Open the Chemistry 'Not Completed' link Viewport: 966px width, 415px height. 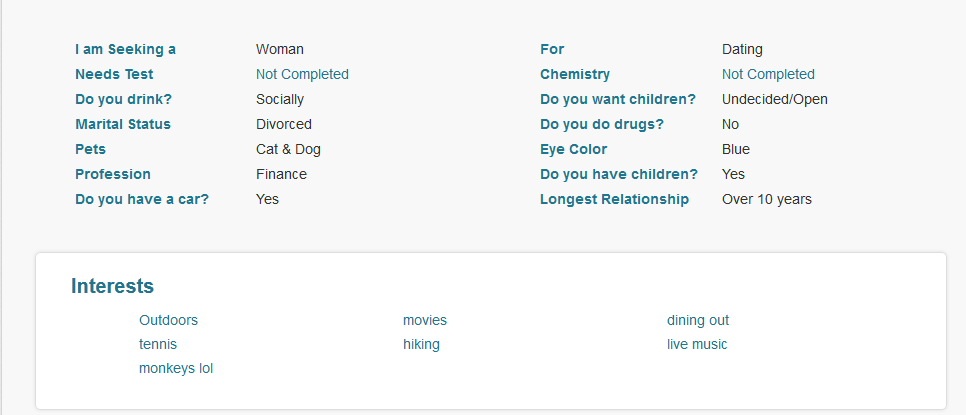click(x=768, y=74)
